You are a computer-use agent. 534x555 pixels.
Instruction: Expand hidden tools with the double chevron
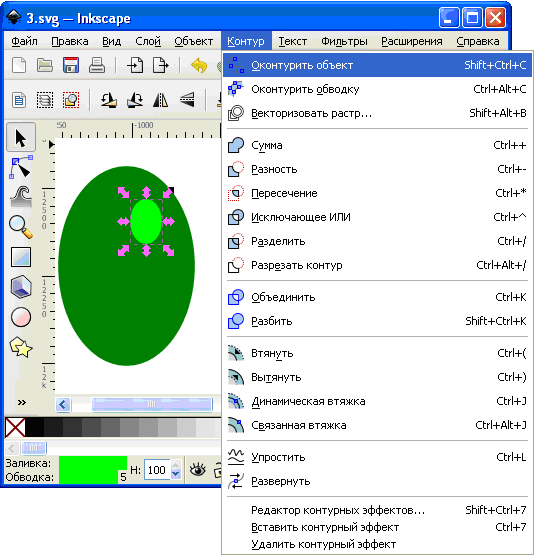pos(22,402)
